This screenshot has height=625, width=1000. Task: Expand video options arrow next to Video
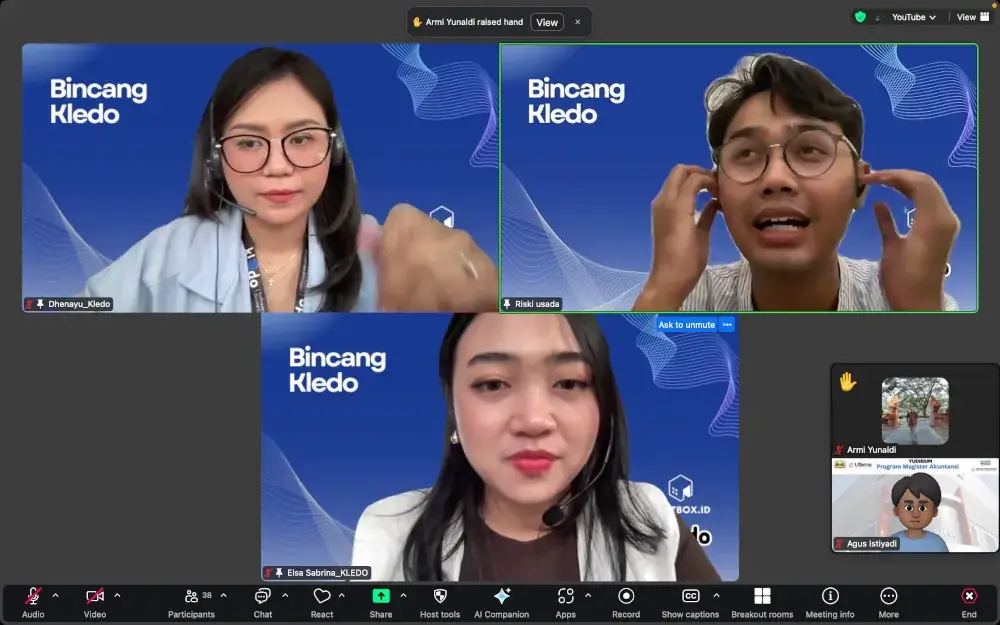click(117, 596)
